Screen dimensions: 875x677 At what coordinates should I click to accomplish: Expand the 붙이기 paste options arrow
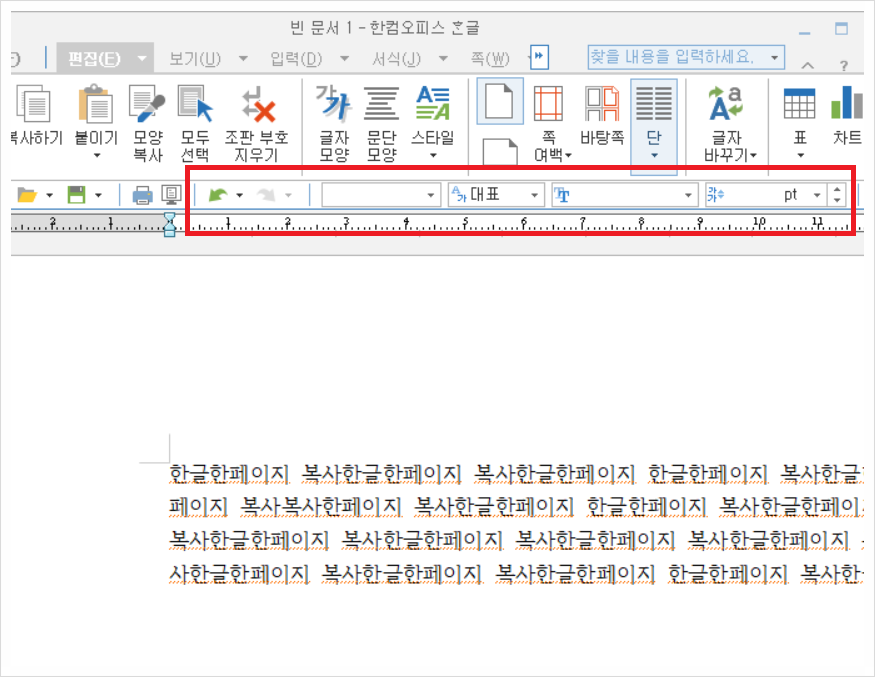click(97, 156)
